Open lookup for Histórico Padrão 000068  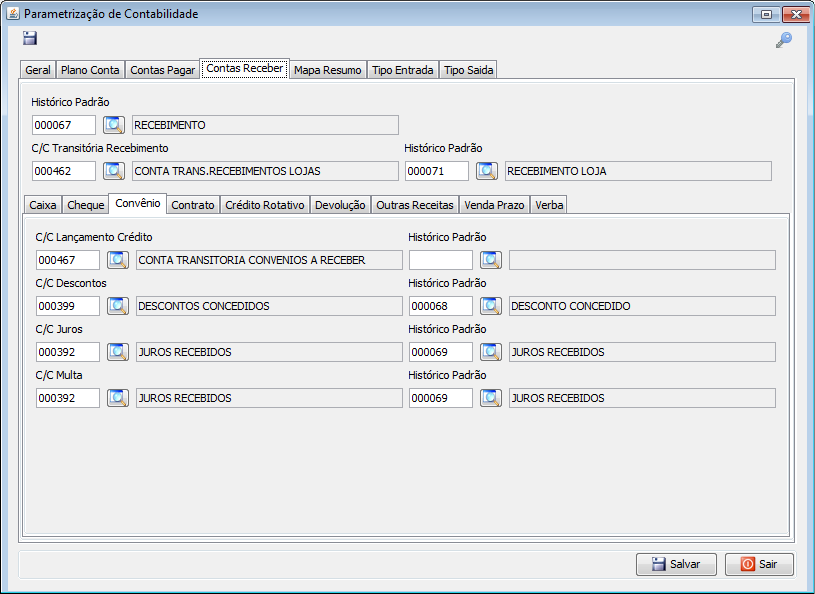pos(491,306)
